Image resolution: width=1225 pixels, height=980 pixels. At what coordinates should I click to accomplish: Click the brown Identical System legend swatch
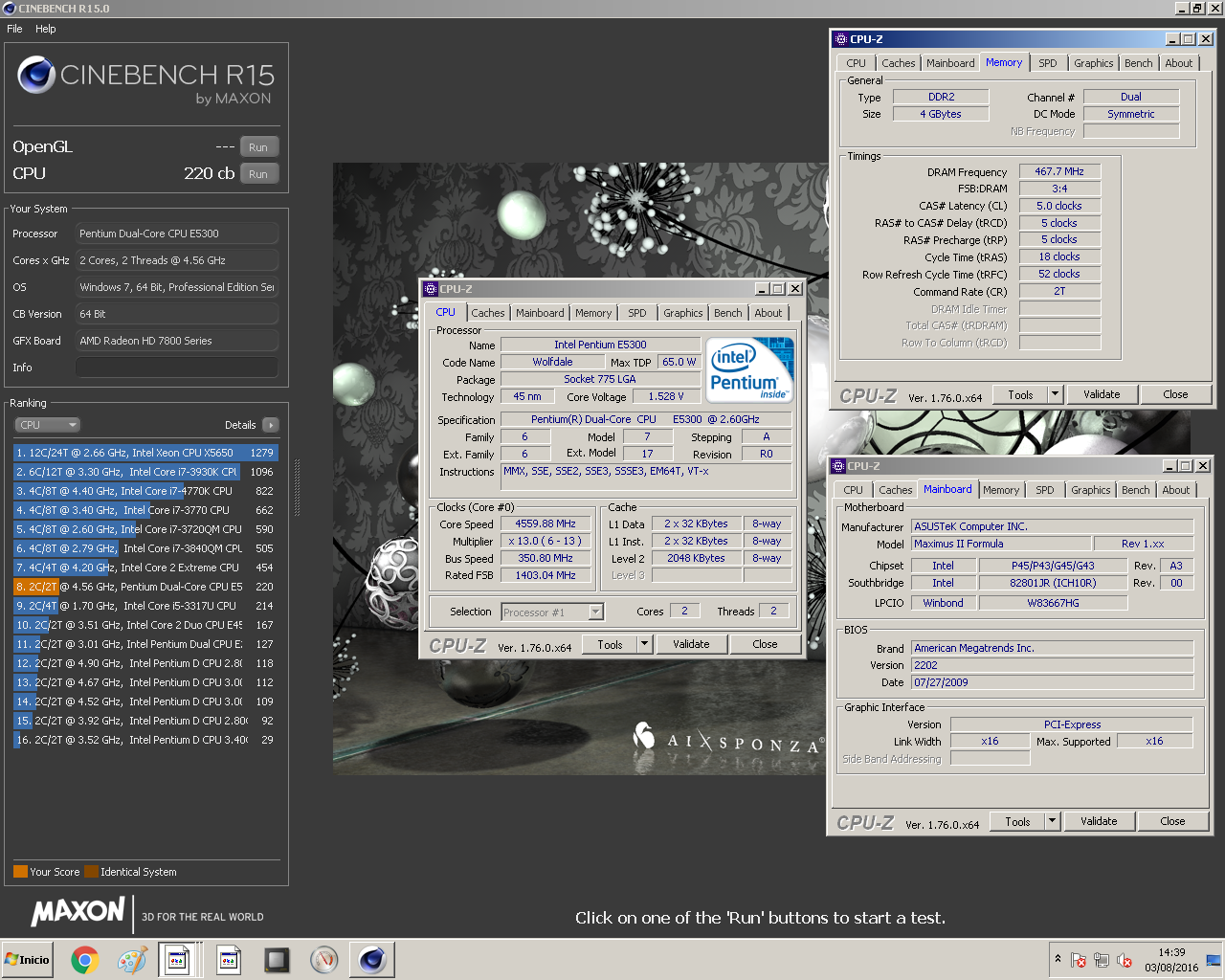tap(91, 872)
